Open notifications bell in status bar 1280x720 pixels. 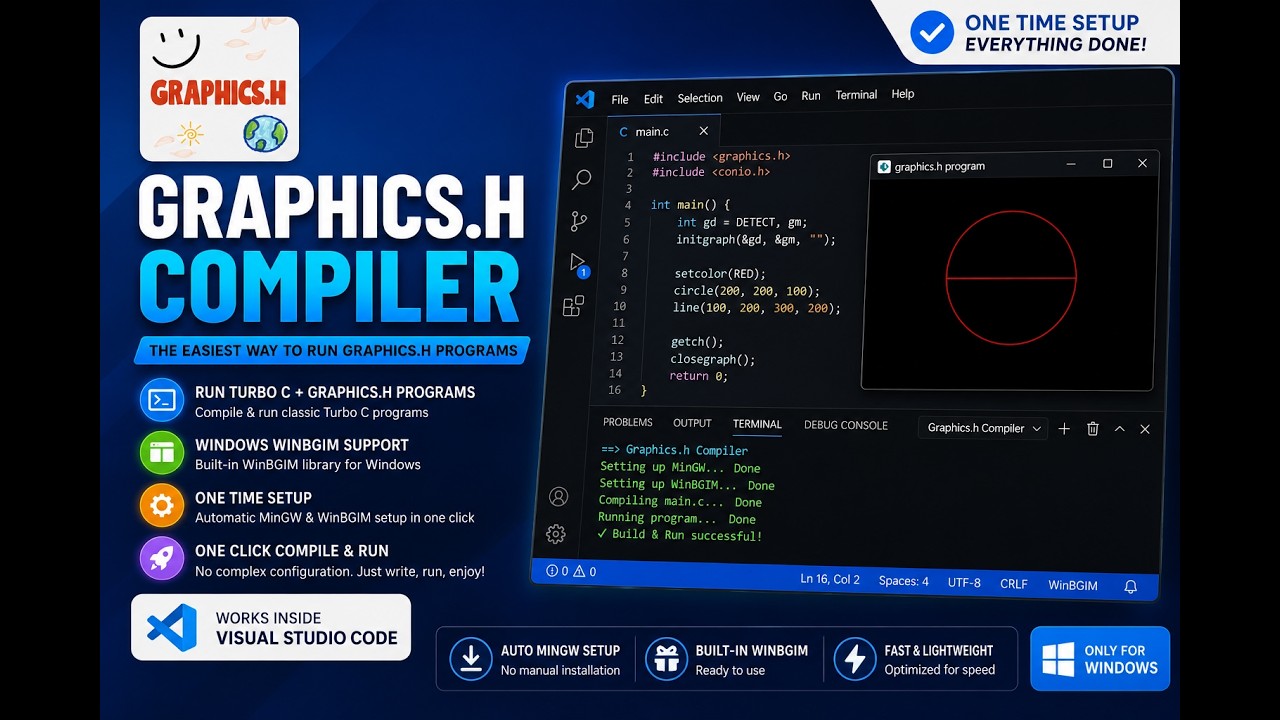click(x=1131, y=587)
